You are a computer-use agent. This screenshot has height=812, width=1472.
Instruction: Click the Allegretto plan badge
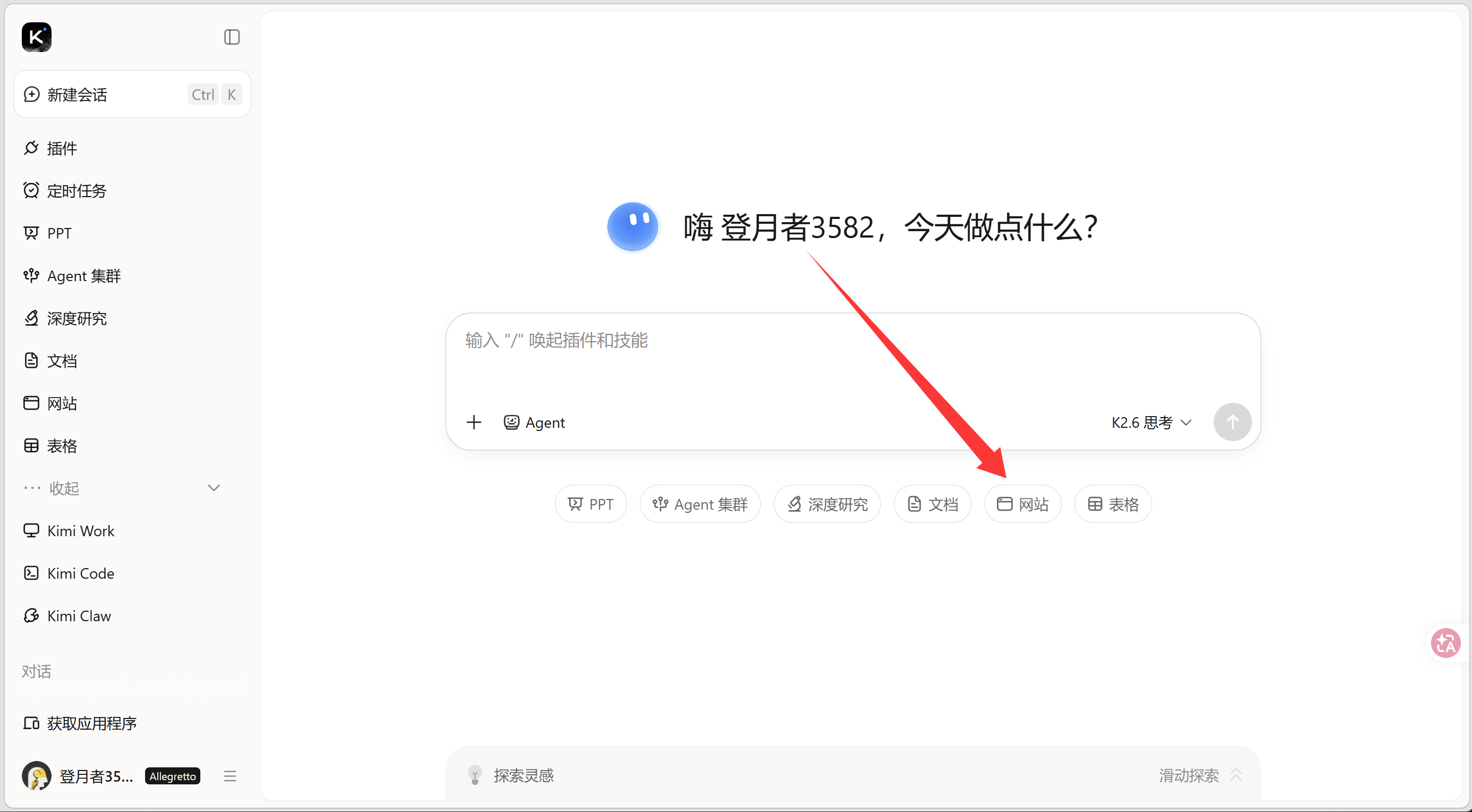(173, 776)
